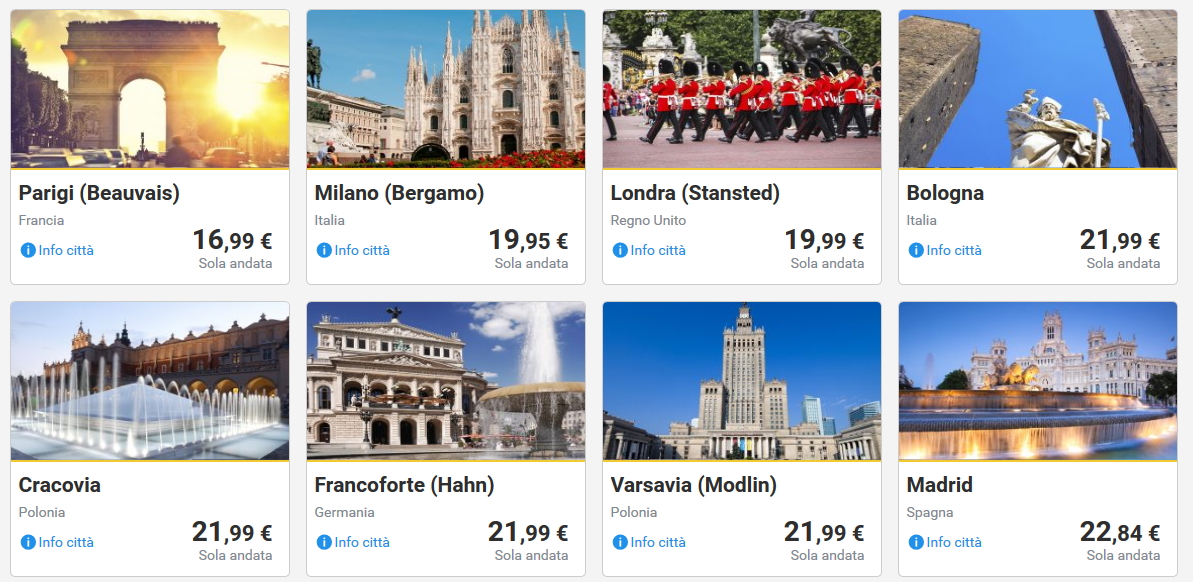1193x582 pixels.
Task: Click the info icon on the Londra card
Action: pyautogui.click(x=620, y=250)
